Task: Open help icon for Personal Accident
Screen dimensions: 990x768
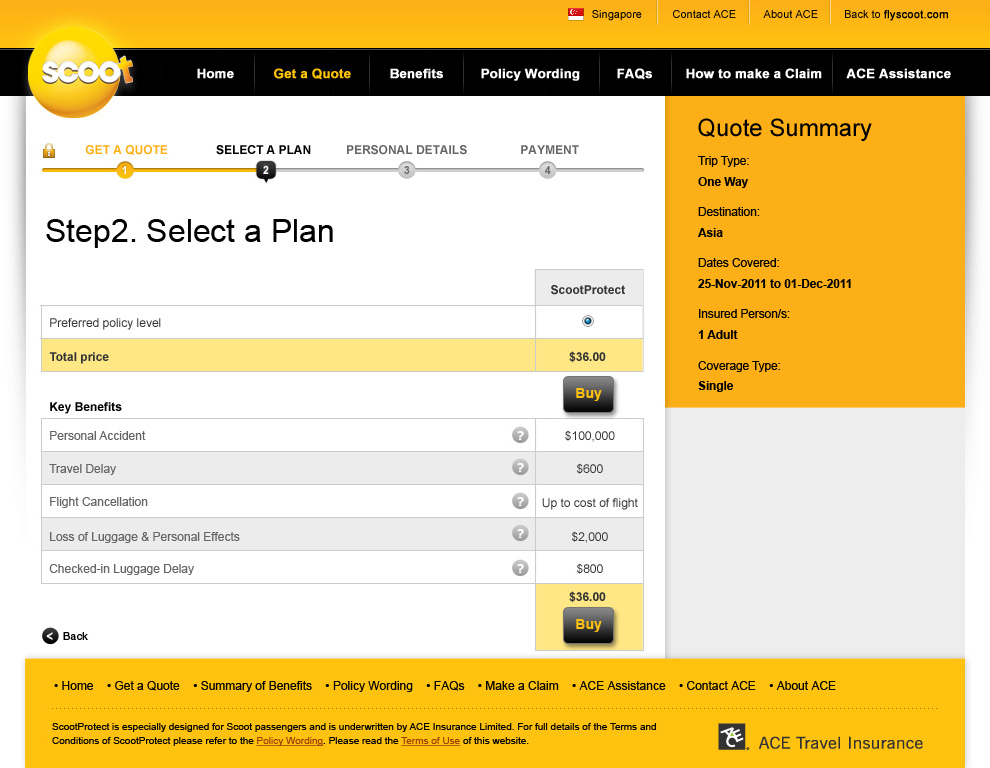Action: coord(520,435)
